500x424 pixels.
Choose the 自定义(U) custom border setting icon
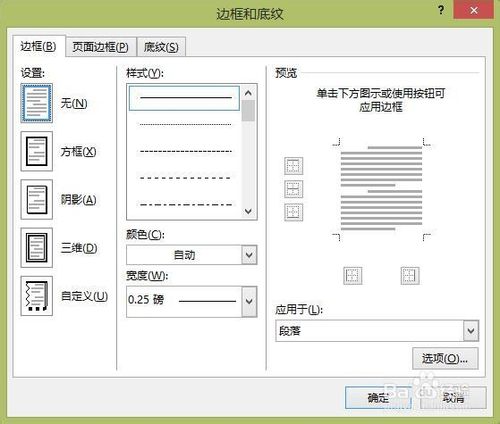(x=37, y=296)
